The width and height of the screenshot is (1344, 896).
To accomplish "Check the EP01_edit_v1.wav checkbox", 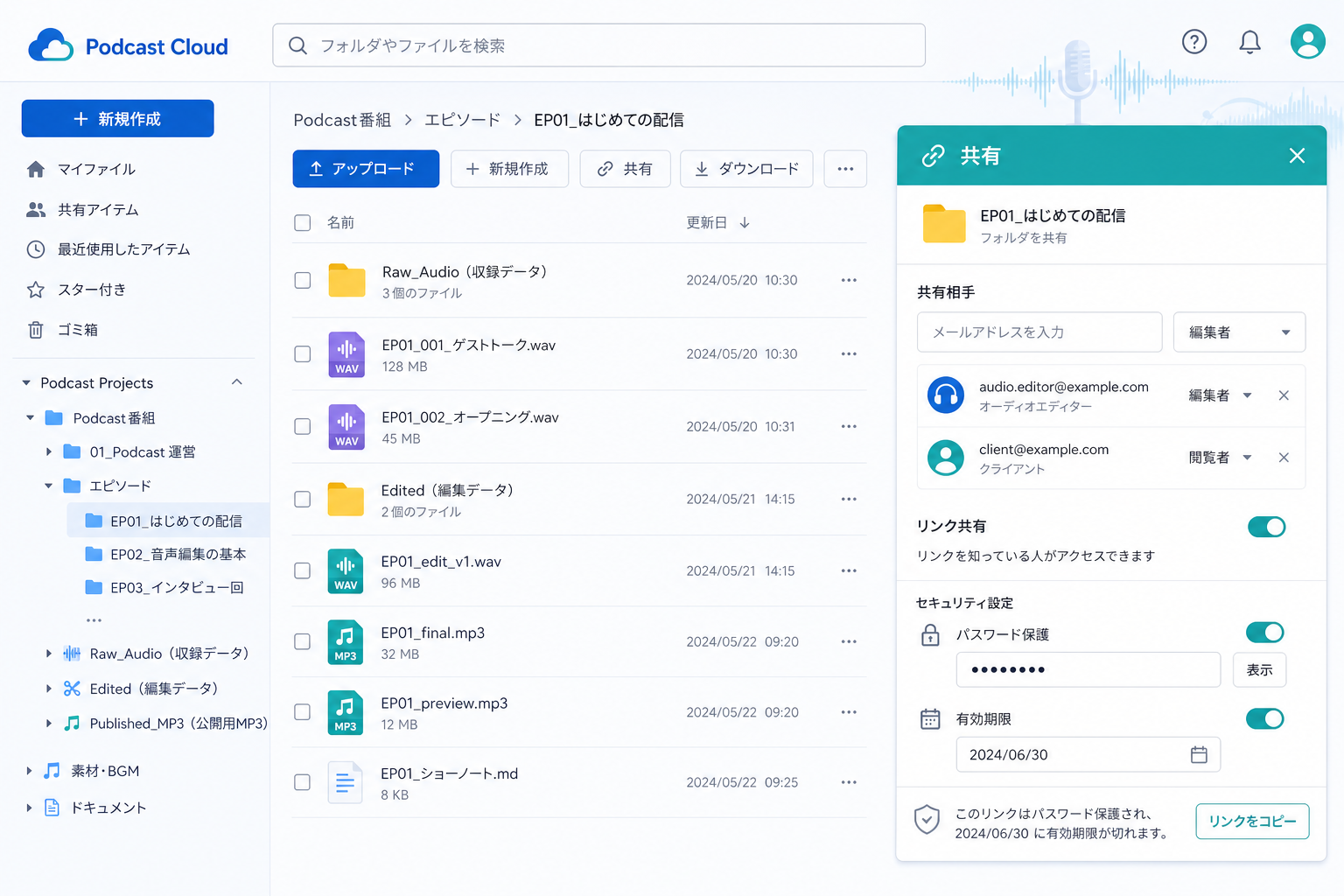I will (x=303, y=570).
